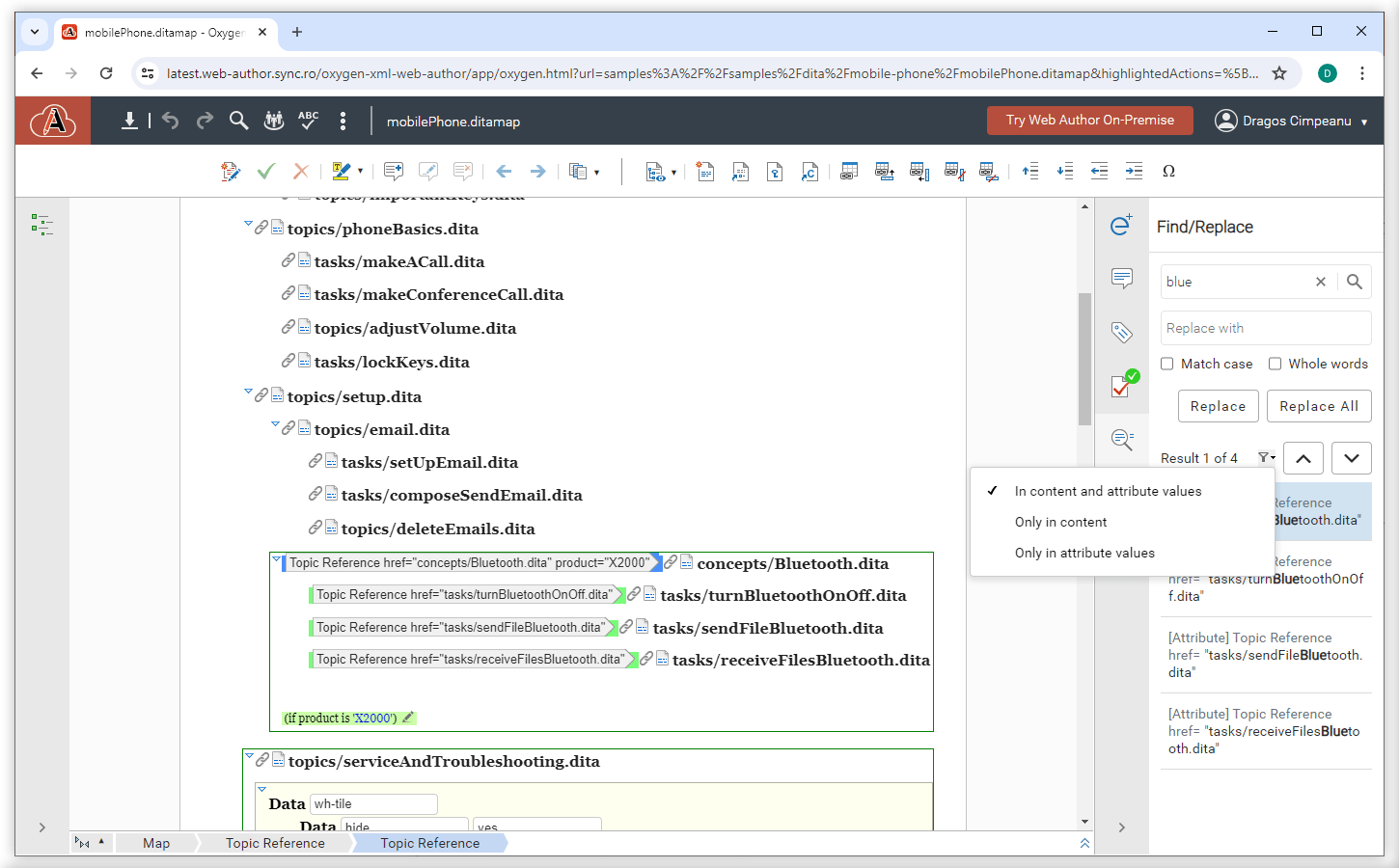The width and height of the screenshot is (1399, 868).
Task: Collapse the topics/email.dita tree node
Action: (x=275, y=425)
